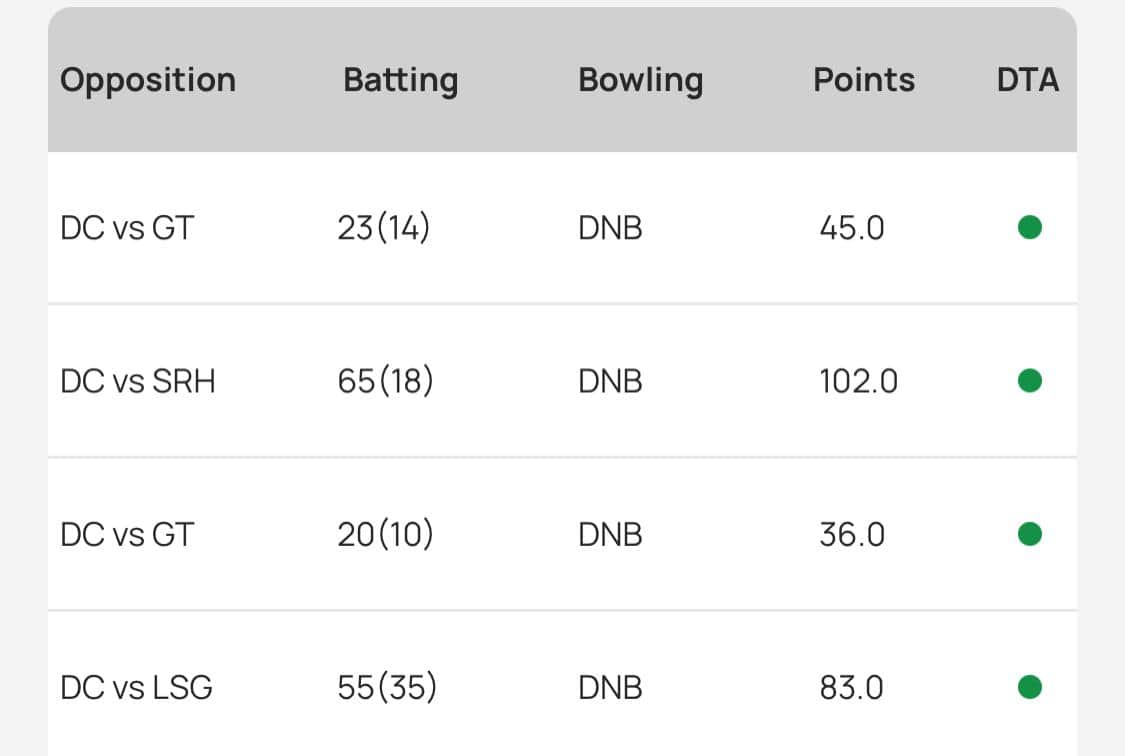Select the 36.0 points value

(852, 535)
